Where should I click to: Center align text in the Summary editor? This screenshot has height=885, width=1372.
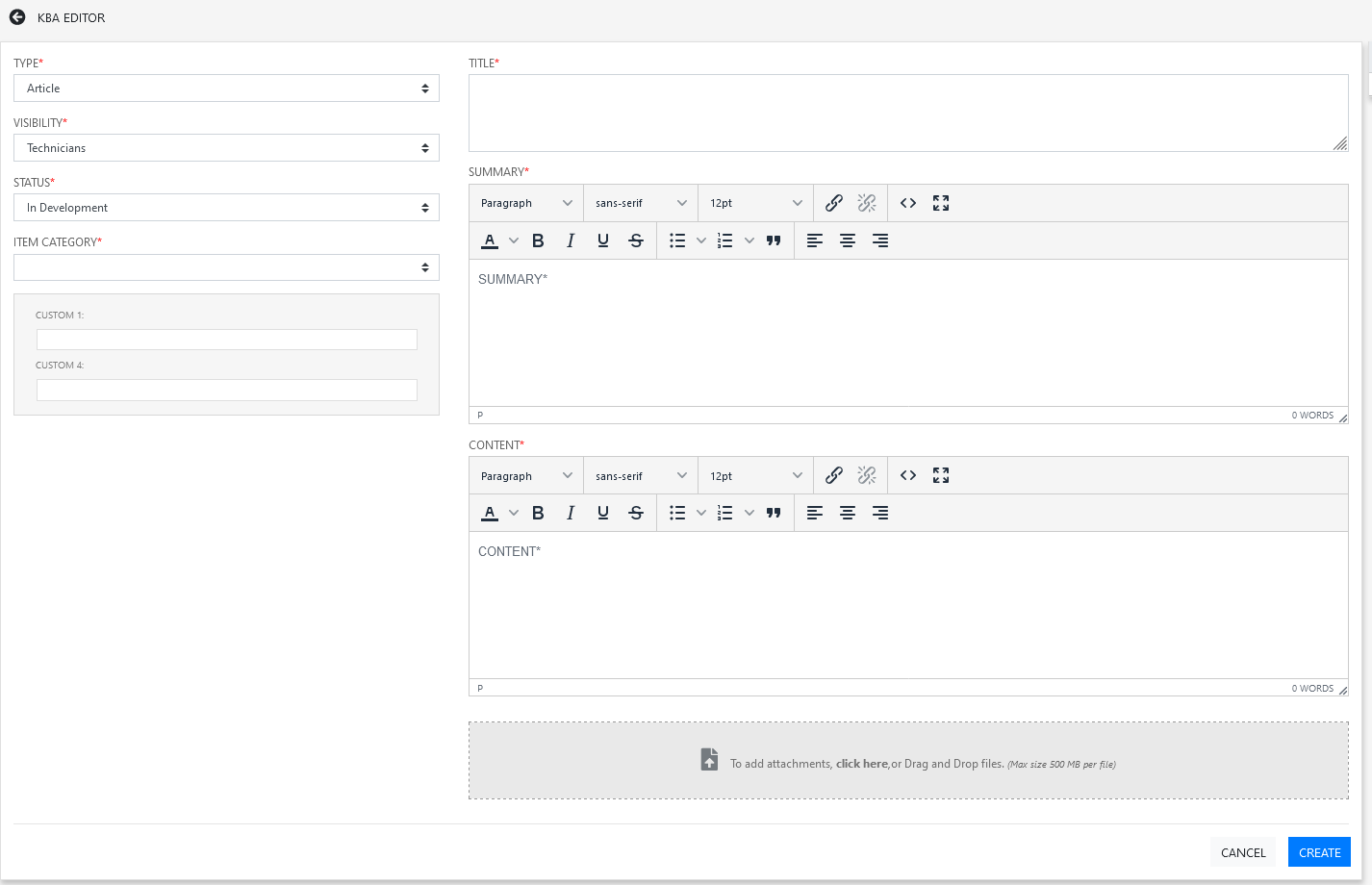848,240
